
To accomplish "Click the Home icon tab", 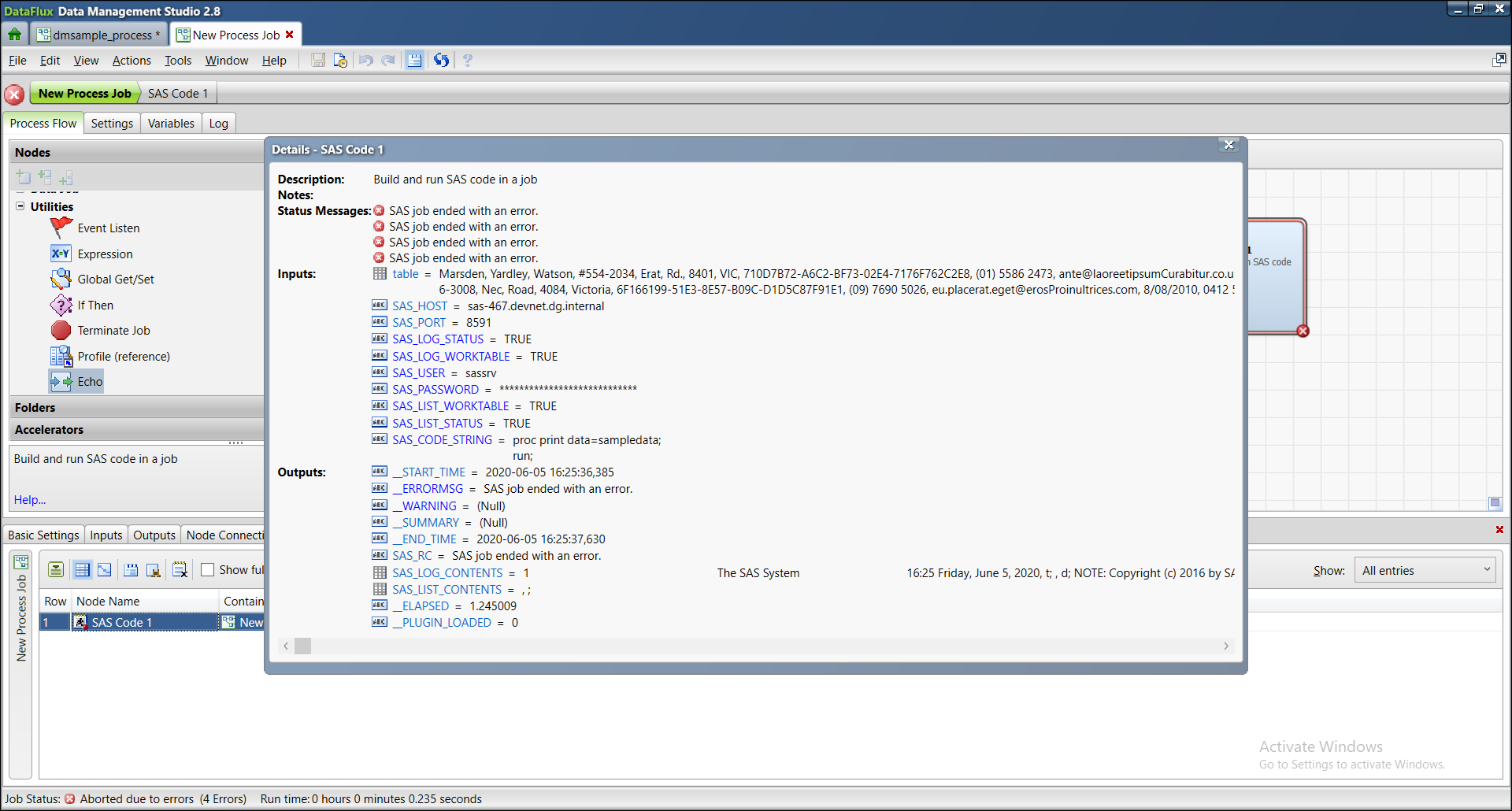I will pos(14,35).
